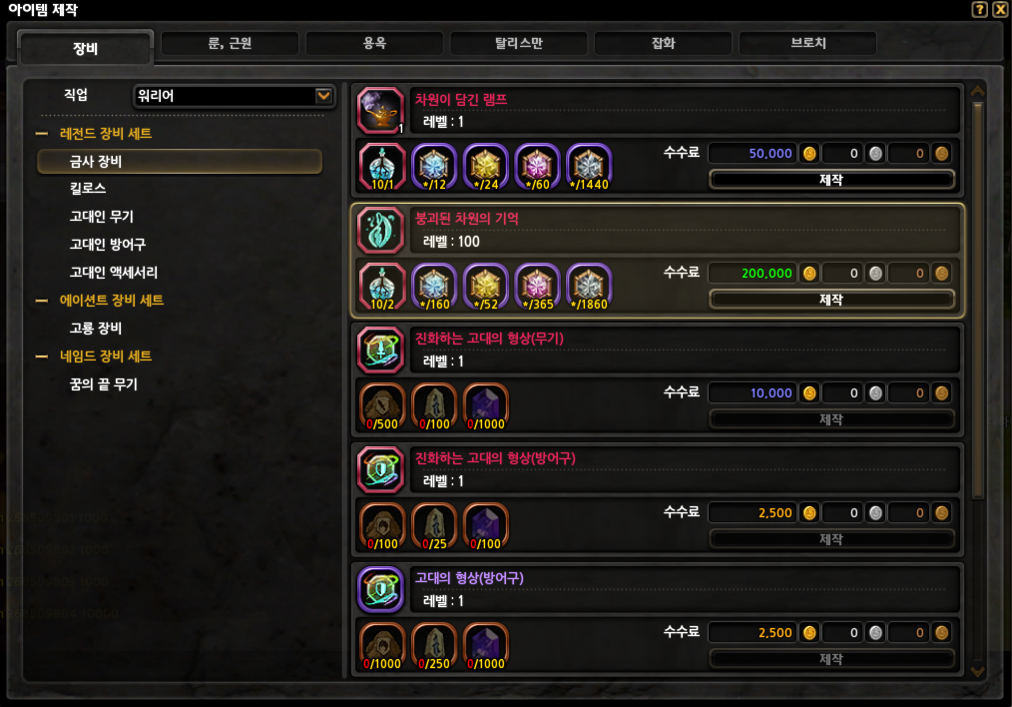The image size is (1012, 707).
Task: Click the purple material icon labeled 0/1000 under 무기
Action: click(x=485, y=407)
